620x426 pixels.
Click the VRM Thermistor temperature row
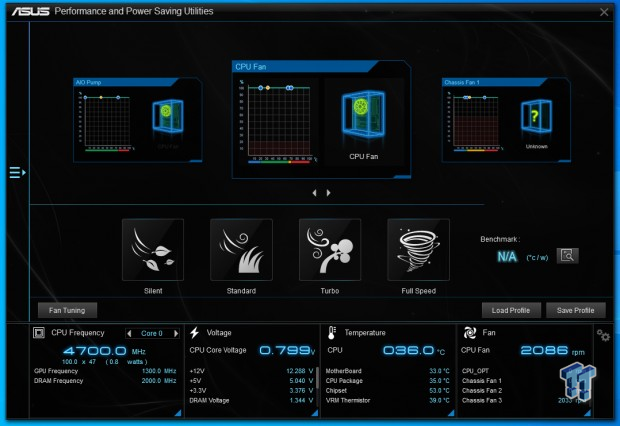coord(388,400)
